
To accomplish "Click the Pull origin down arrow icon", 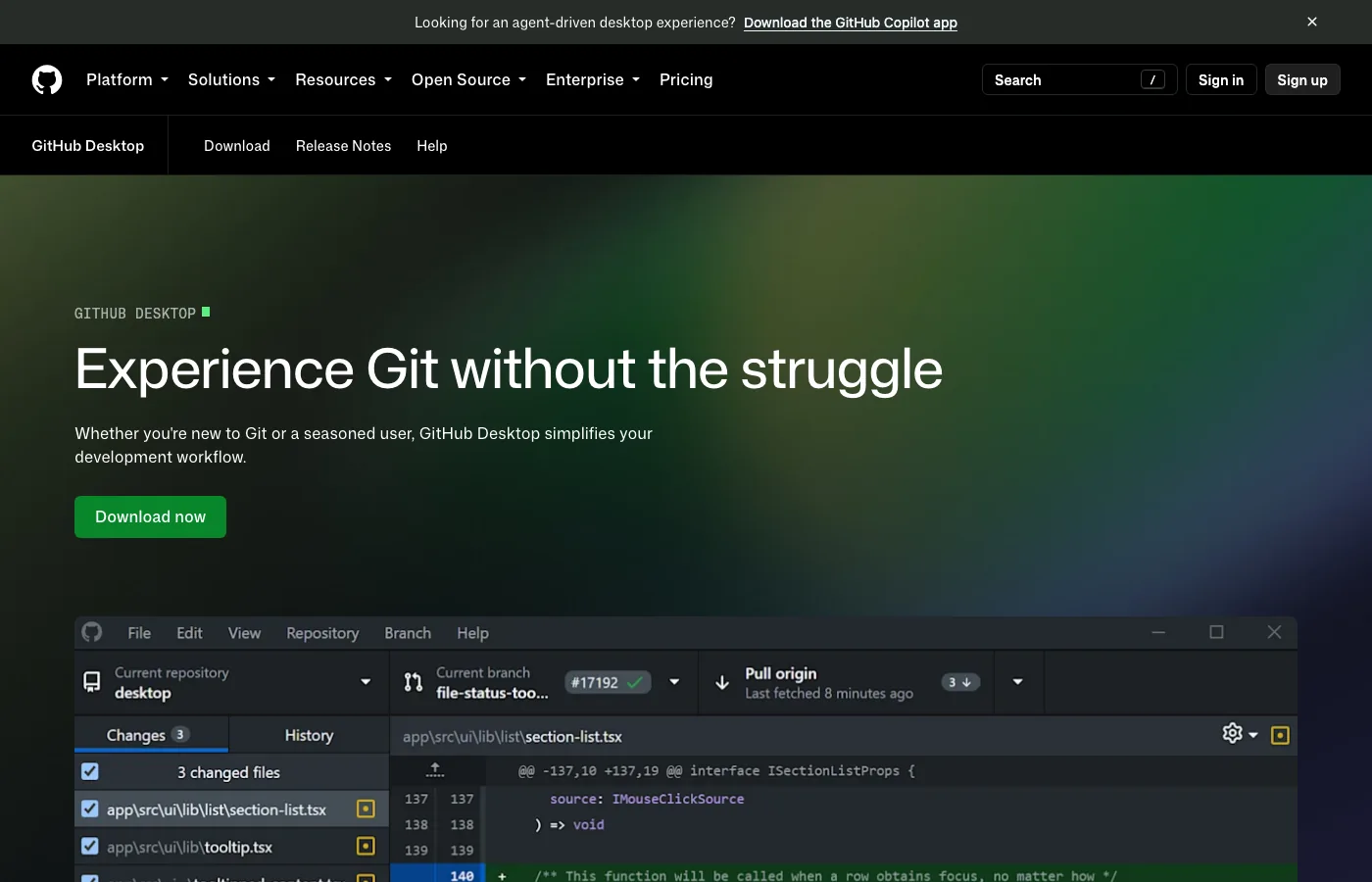I will [x=722, y=682].
